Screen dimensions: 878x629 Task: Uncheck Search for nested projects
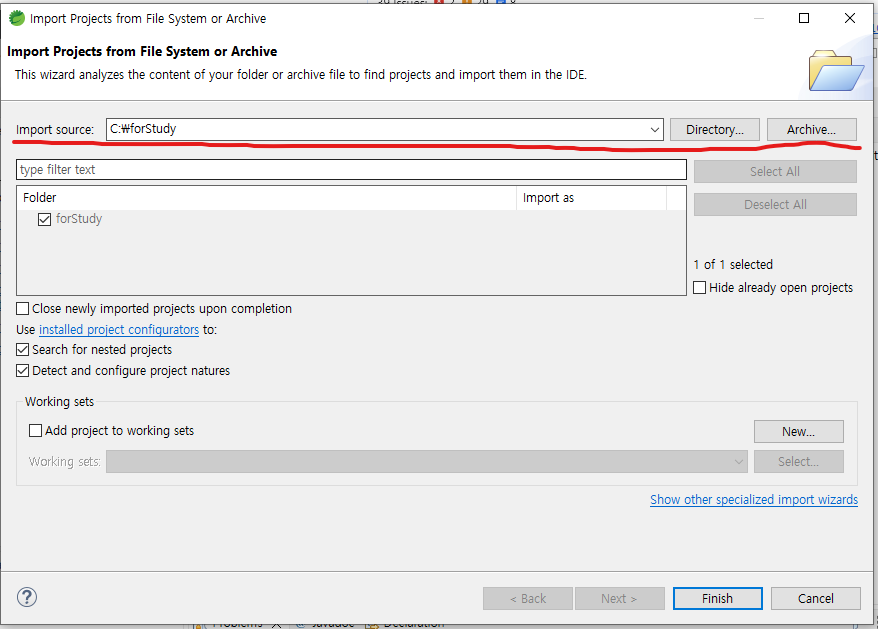[x=22, y=350]
